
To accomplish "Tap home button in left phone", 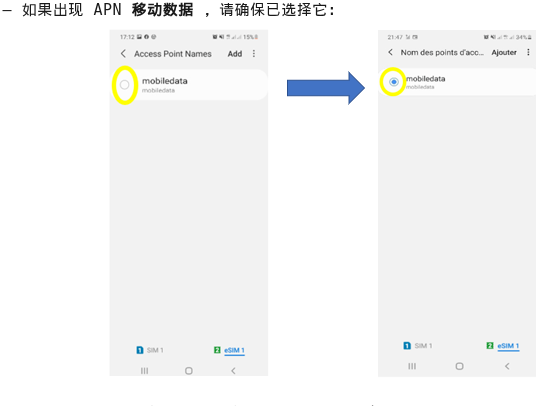I will click(189, 371).
